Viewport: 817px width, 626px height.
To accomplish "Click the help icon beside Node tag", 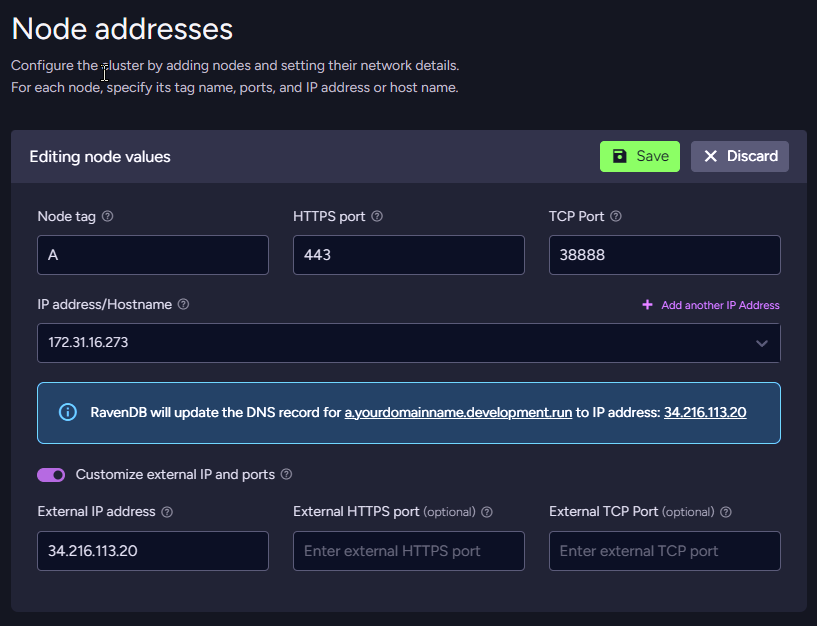I will [x=108, y=216].
